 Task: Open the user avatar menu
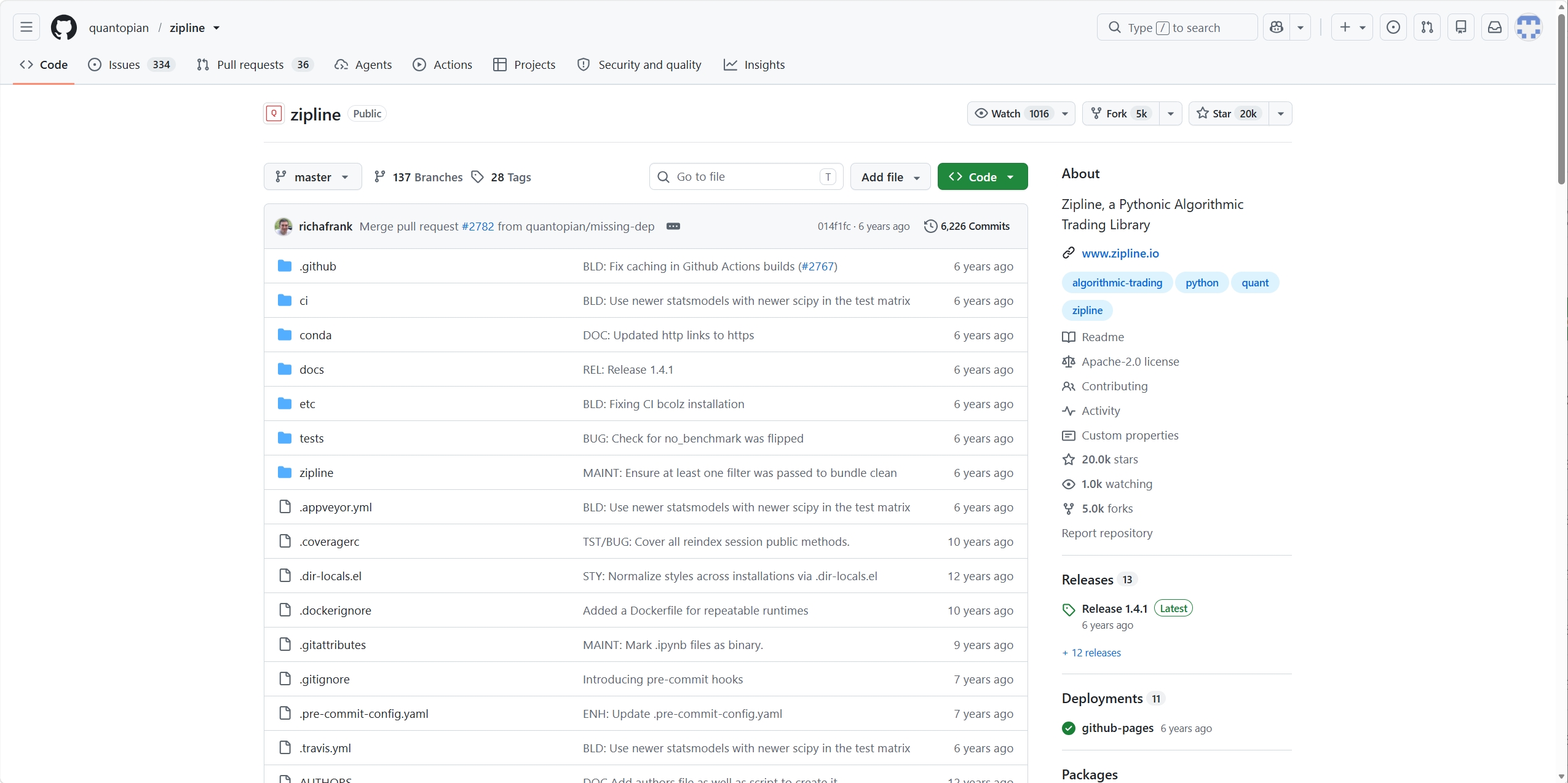click(1529, 27)
